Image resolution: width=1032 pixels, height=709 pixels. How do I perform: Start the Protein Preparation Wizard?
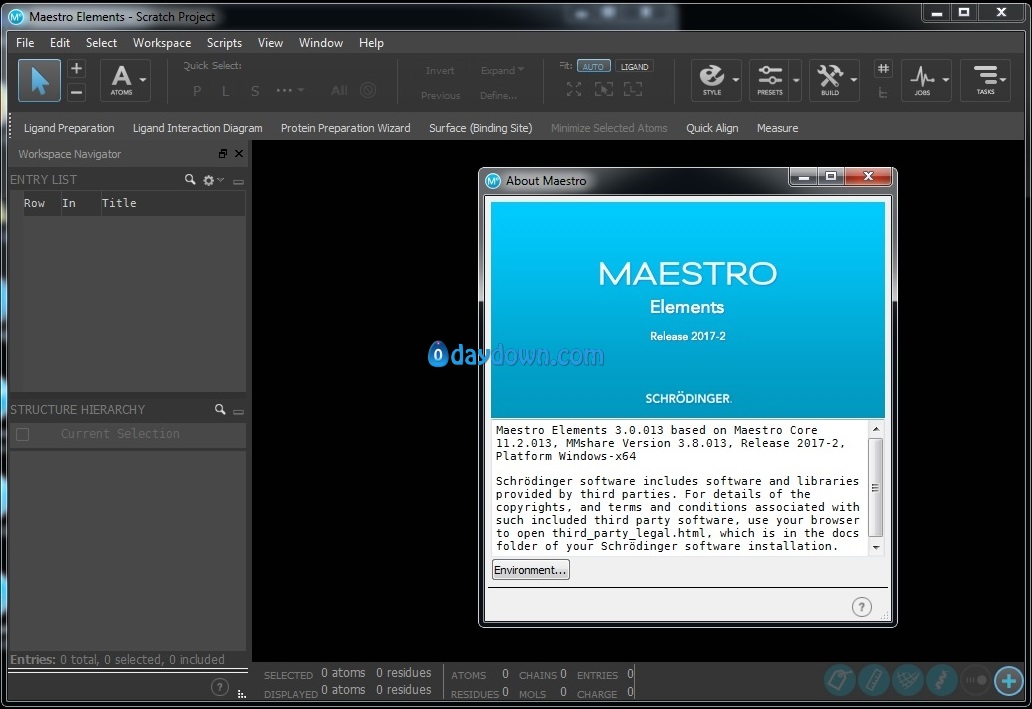(346, 128)
